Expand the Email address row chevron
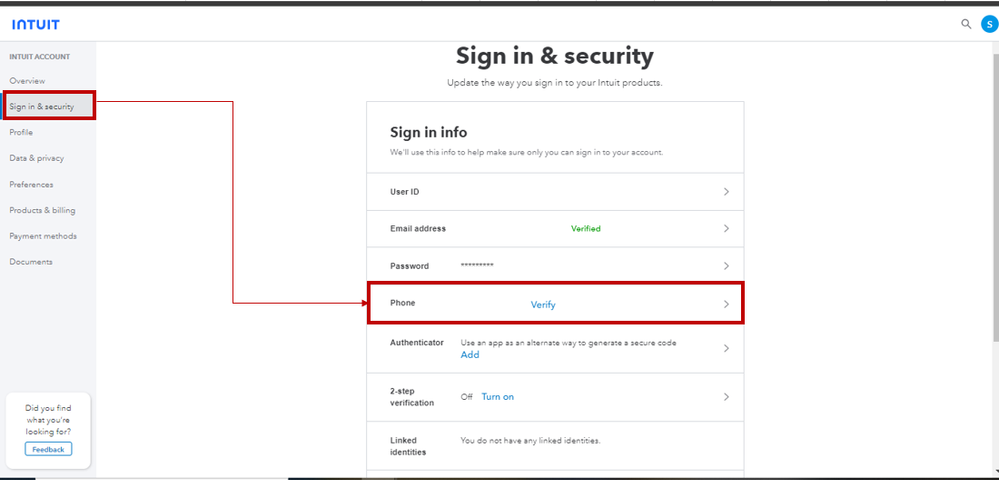The image size is (999, 480). [x=726, y=229]
